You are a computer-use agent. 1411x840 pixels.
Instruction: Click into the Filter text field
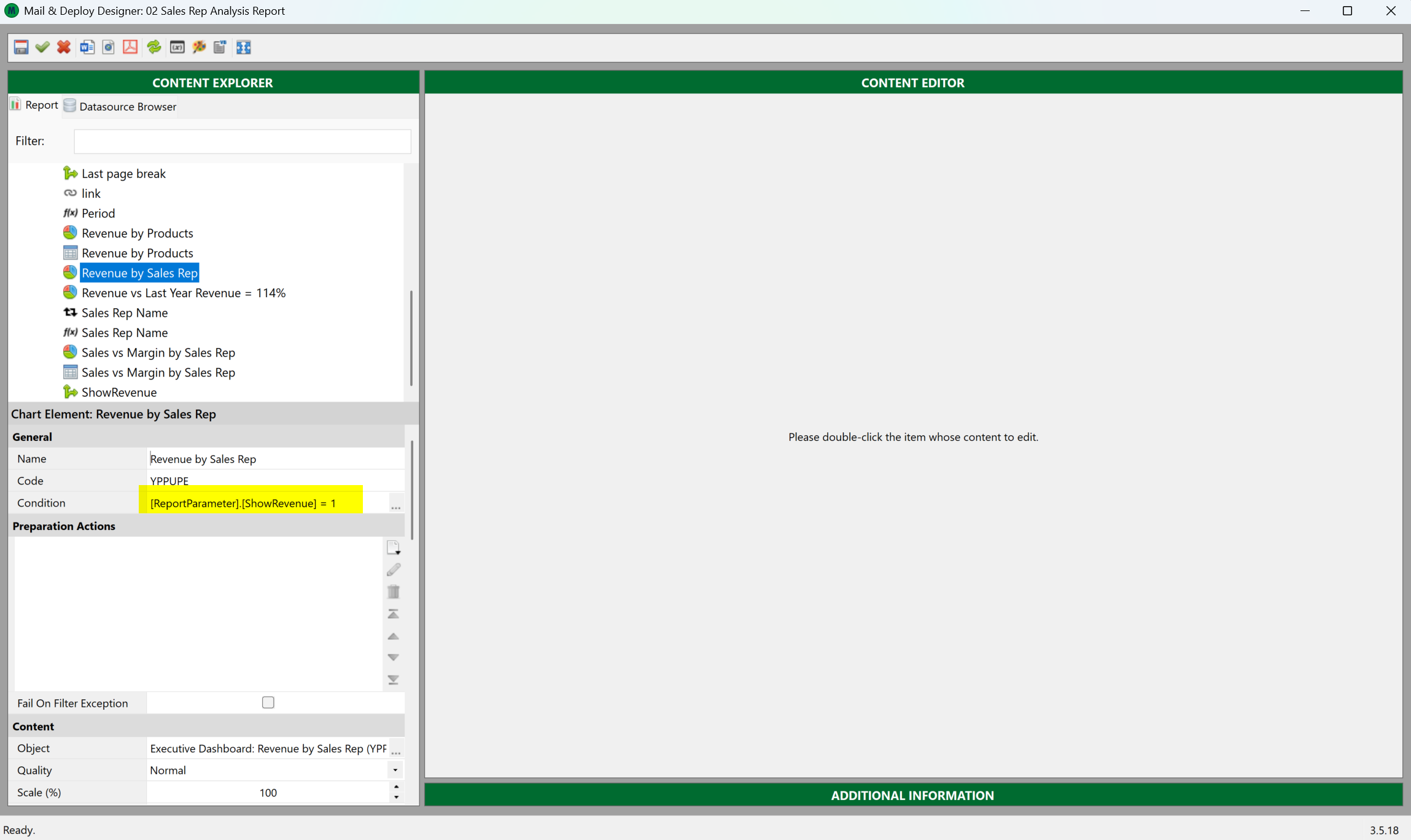click(242, 141)
